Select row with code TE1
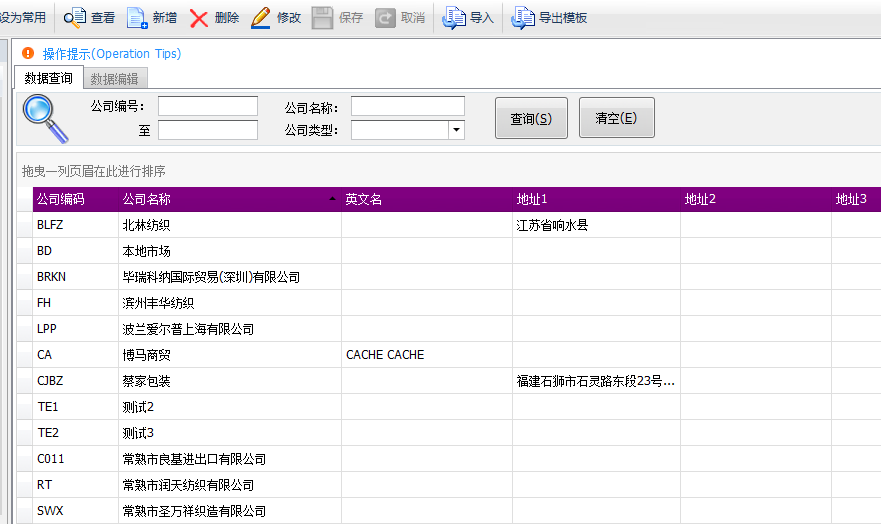 click(x=75, y=407)
